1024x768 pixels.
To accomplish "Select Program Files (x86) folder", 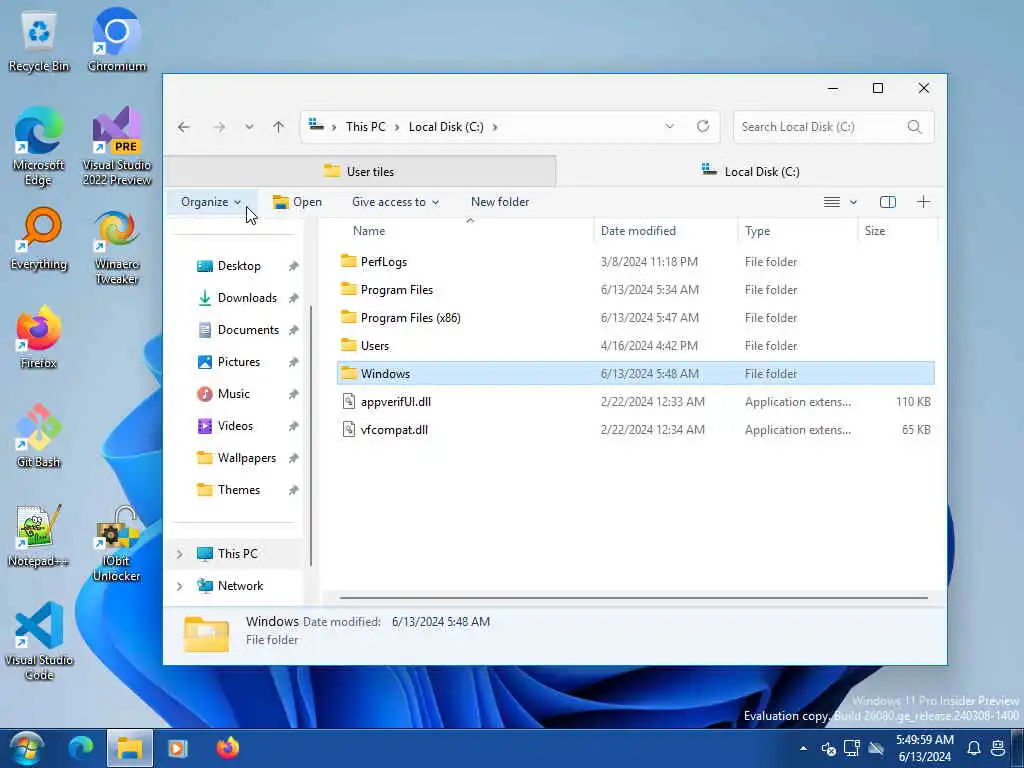I will 410,317.
